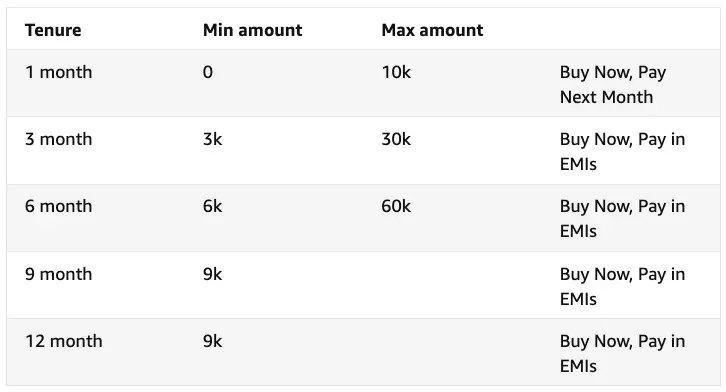Click Pay in EMIs text in 12 month row

[x=622, y=354]
